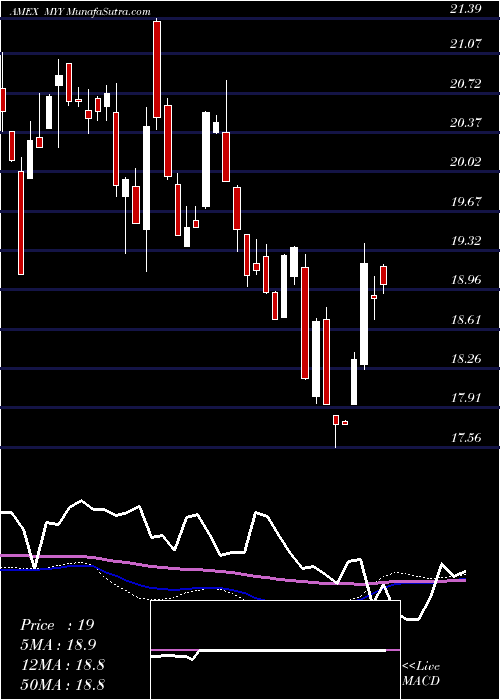Select the 18.26 price axis label
This screenshot has width=500, height=700.
coord(466,359)
